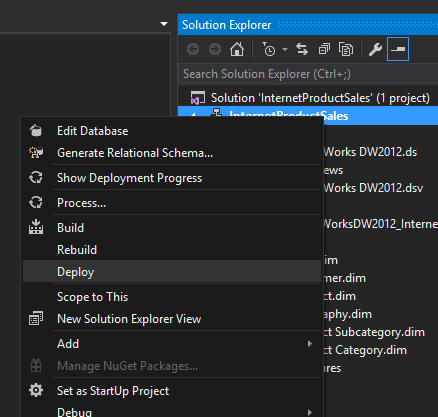Click the Add submenu arrow

coord(310,344)
